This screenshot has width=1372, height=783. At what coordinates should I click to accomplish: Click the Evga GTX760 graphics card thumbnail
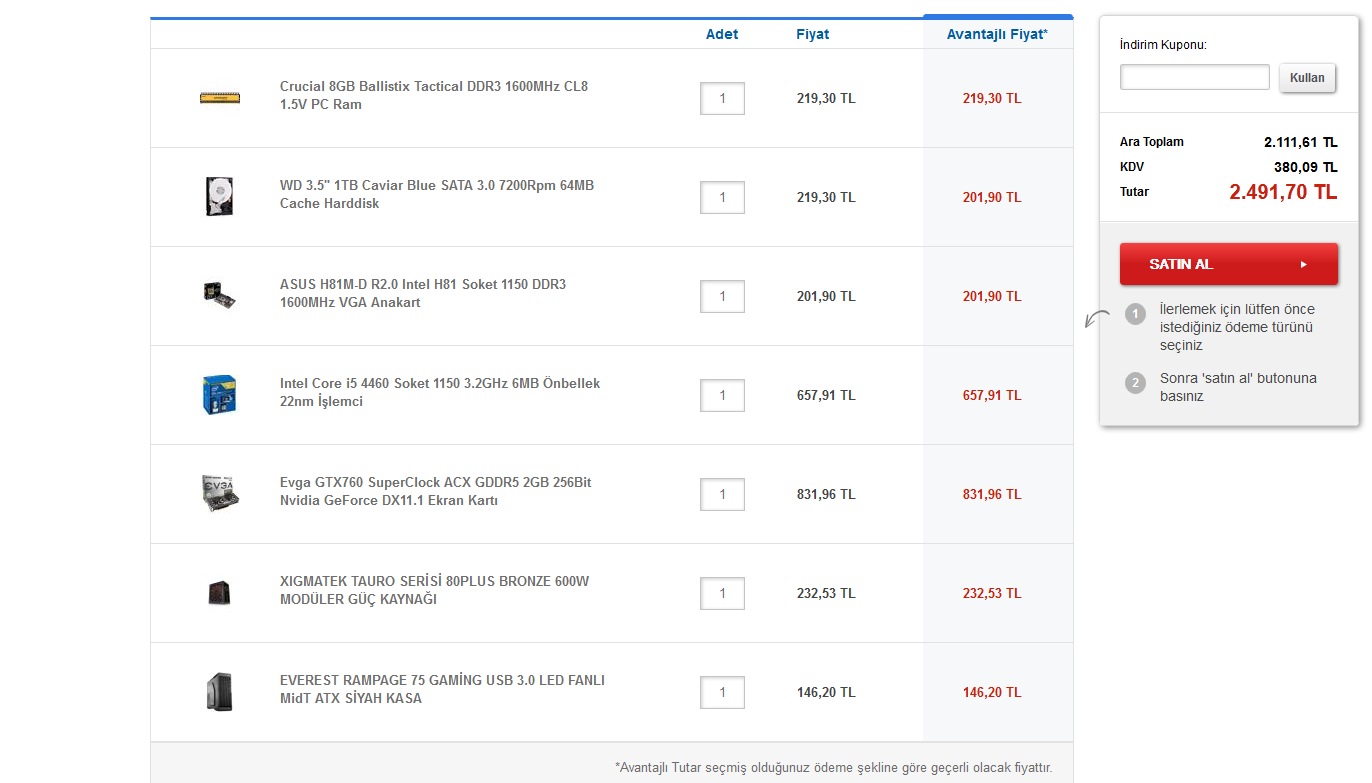(219, 493)
